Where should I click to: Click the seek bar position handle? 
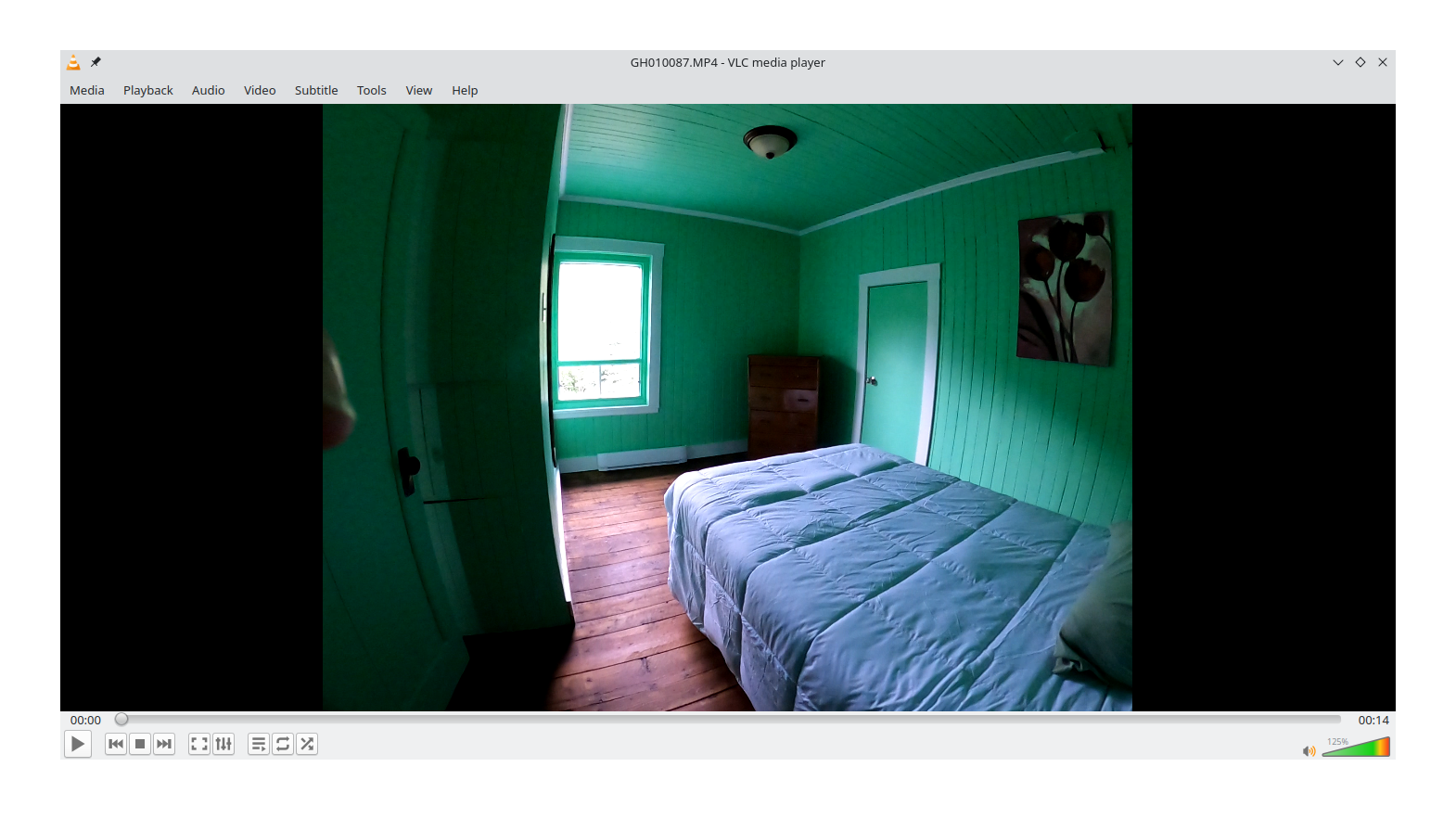pyautogui.click(x=121, y=719)
